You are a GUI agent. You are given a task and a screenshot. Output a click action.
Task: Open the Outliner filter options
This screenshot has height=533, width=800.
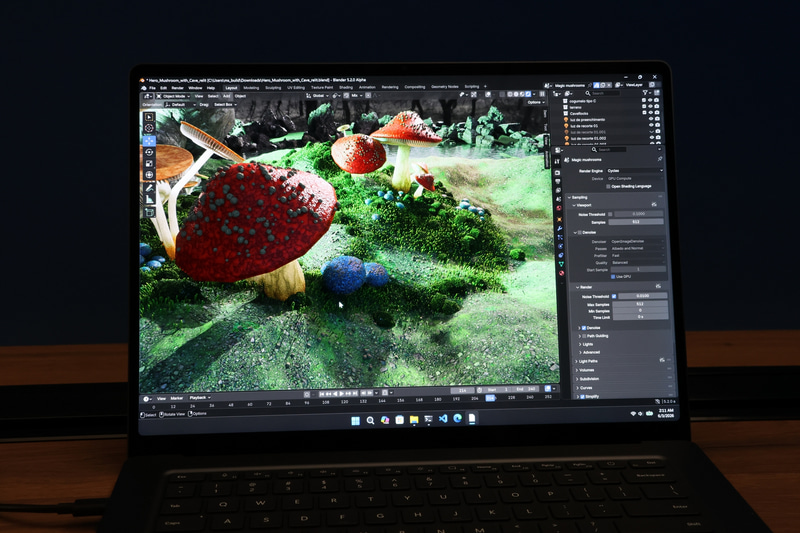[646, 92]
